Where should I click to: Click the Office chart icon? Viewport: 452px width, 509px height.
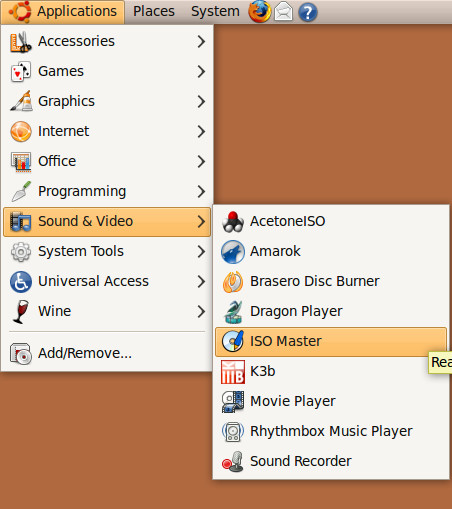click(21, 161)
